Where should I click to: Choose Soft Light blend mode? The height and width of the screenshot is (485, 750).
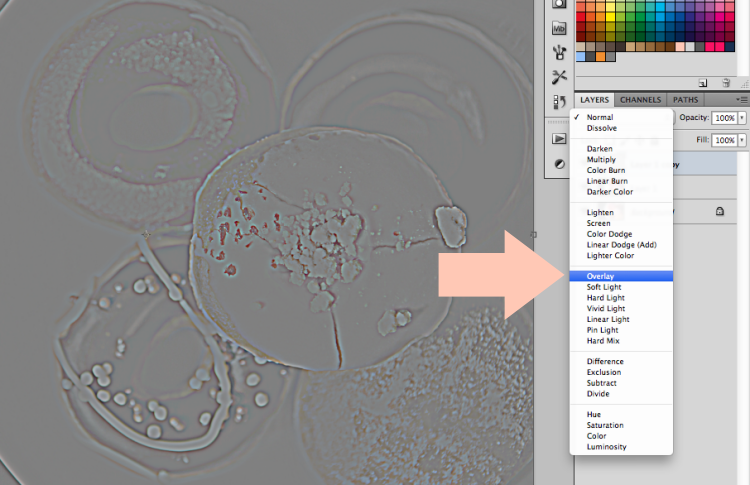(x=621, y=287)
